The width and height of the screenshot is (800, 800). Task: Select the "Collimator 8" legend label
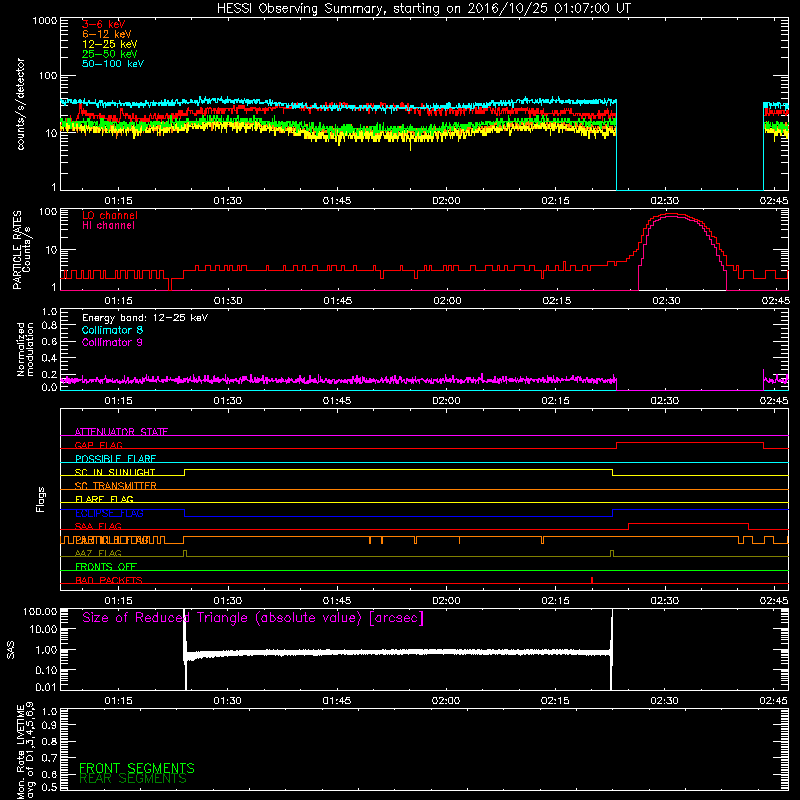(112, 330)
